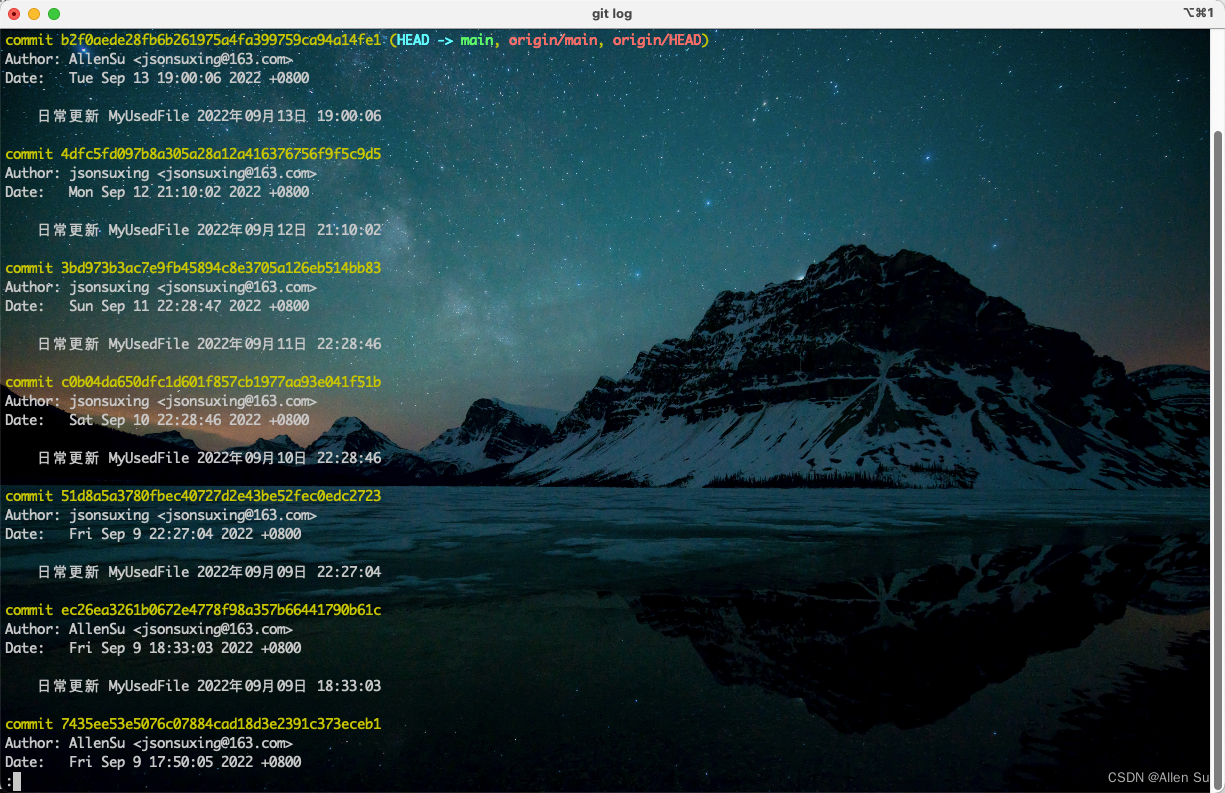Click the yellow minimize window button
This screenshot has width=1225, height=793.
pyautogui.click(x=34, y=14)
